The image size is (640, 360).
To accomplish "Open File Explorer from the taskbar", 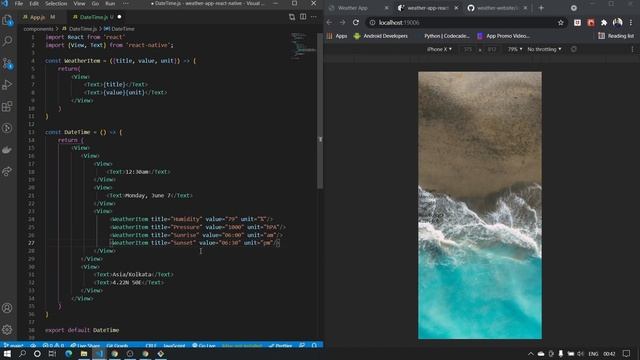I will [84, 353].
